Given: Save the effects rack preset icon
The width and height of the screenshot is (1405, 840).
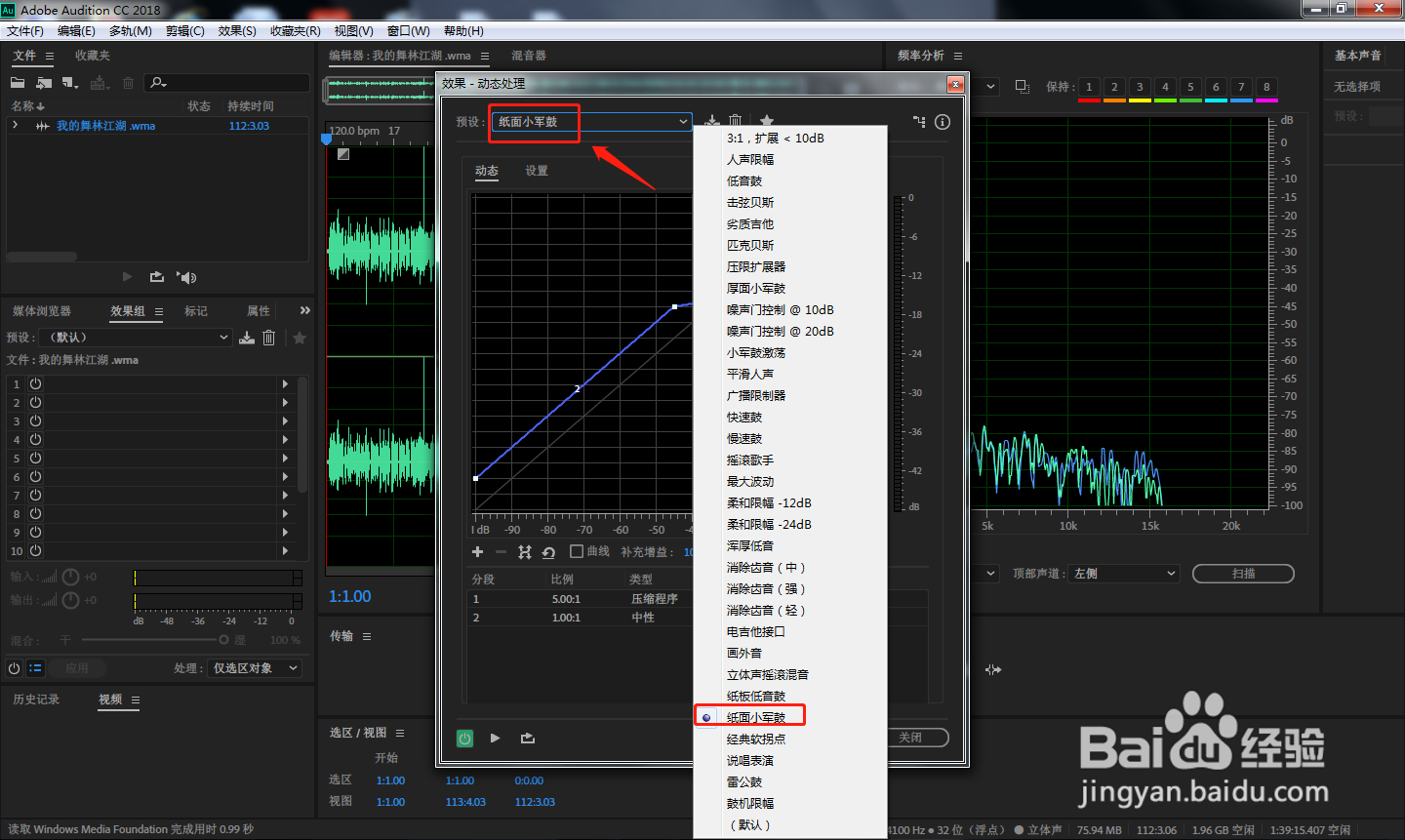Looking at the screenshot, I should click(x=247, y=338).
